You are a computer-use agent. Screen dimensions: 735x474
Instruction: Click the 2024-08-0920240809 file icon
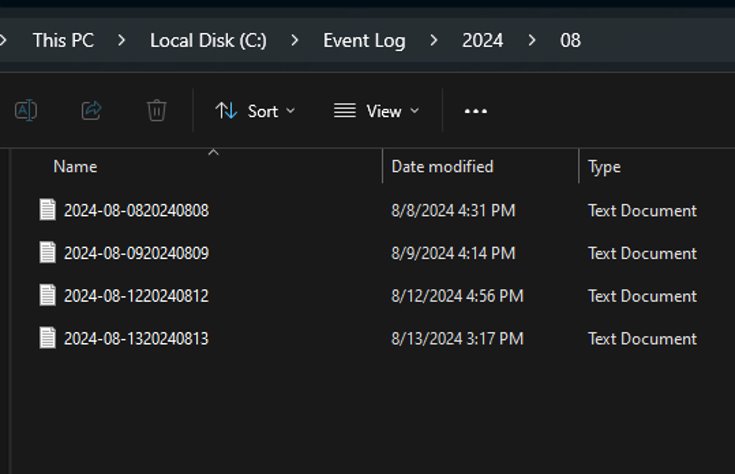(x=47, y=253)
